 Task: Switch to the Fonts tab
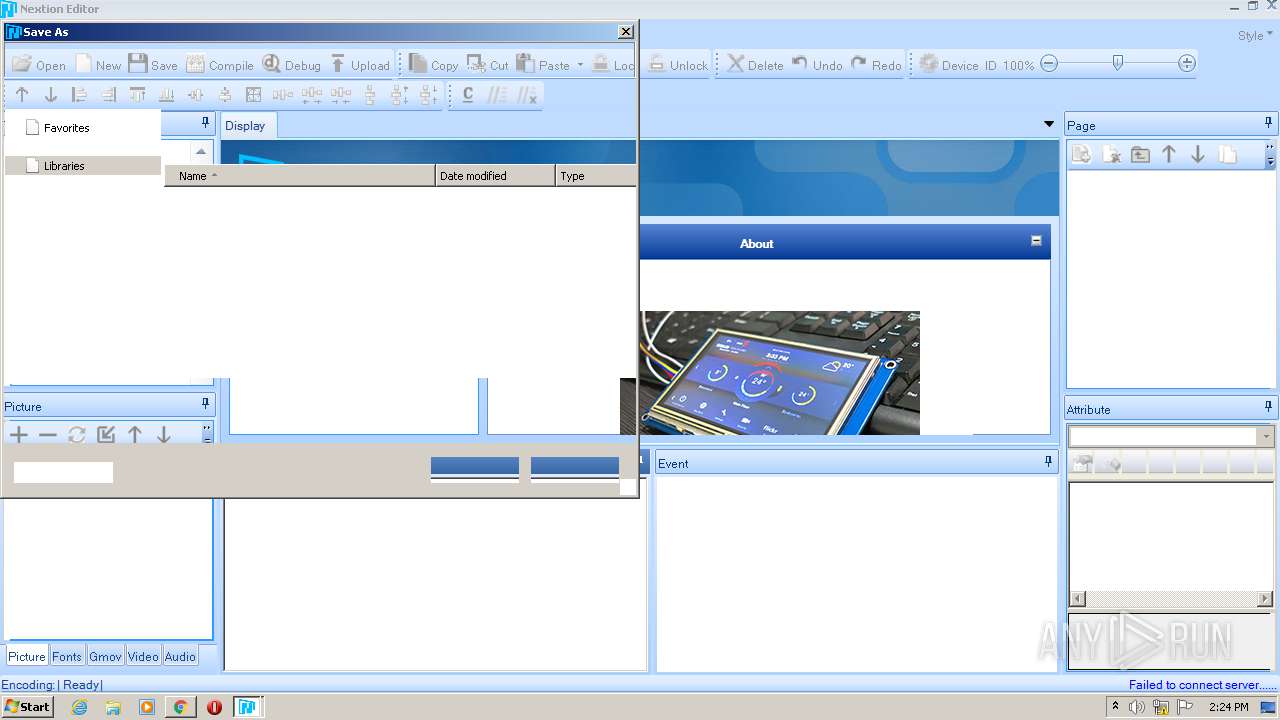(x=67, y=657)
